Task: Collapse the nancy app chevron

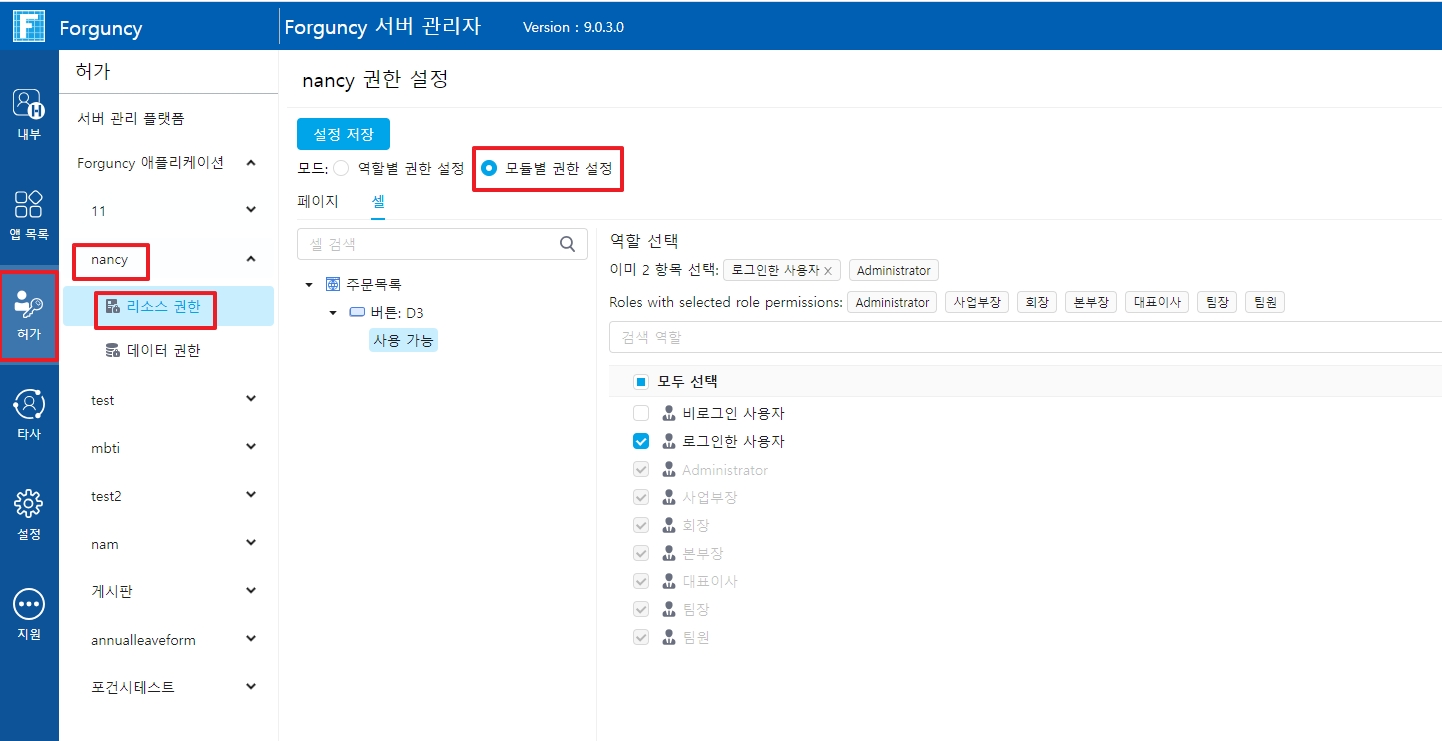Action: point(251,259)
